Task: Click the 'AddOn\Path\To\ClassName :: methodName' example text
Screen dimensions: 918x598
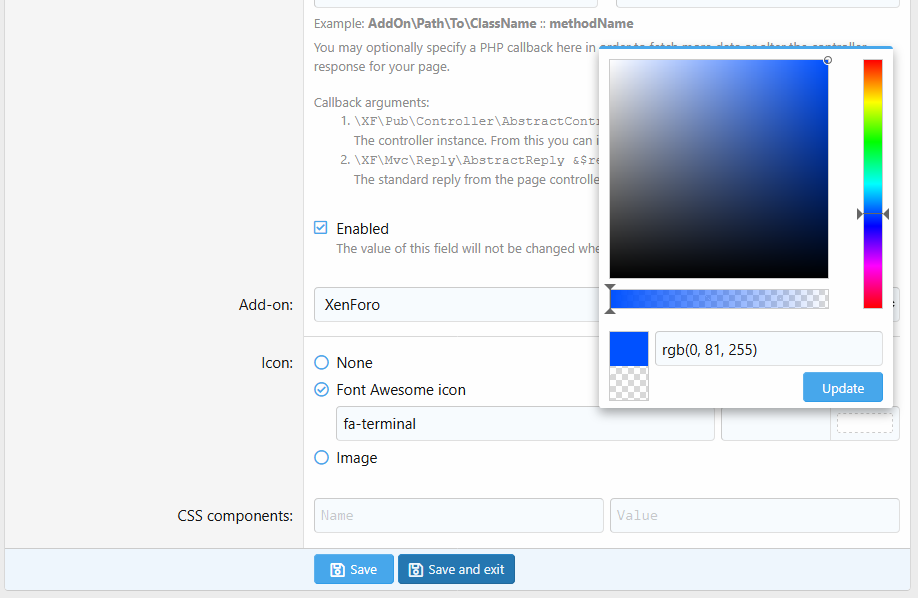Action: pos(500,23)
